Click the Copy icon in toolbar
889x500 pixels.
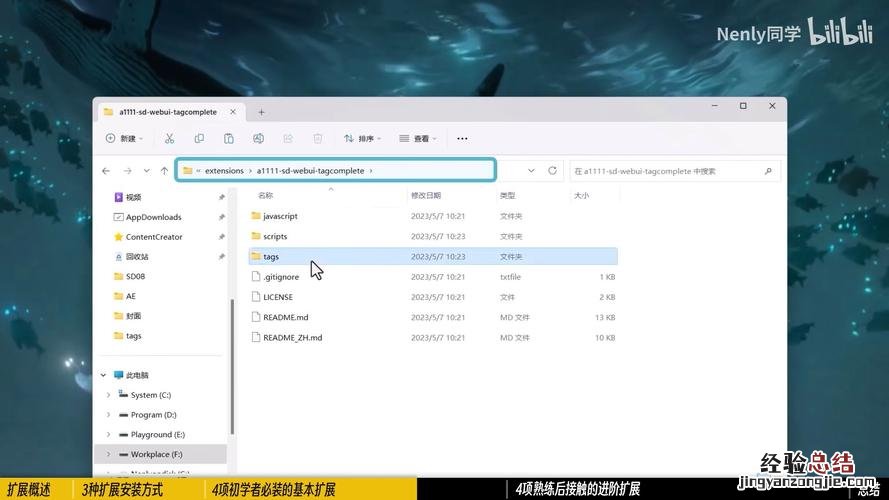[x=199, y=138]
